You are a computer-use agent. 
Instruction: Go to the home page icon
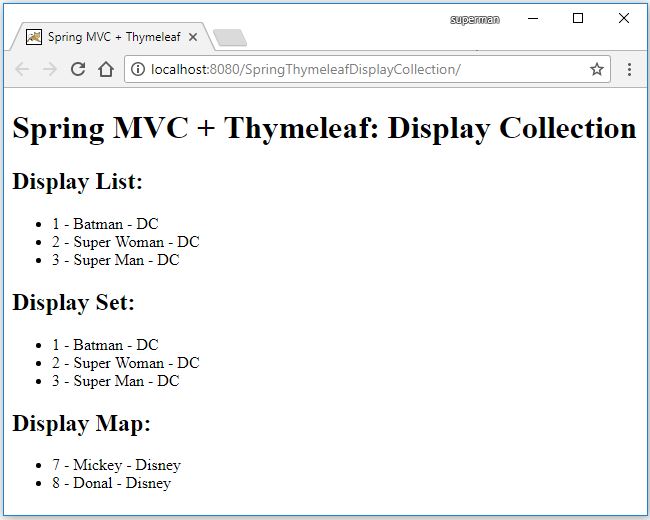click(106, 69)
